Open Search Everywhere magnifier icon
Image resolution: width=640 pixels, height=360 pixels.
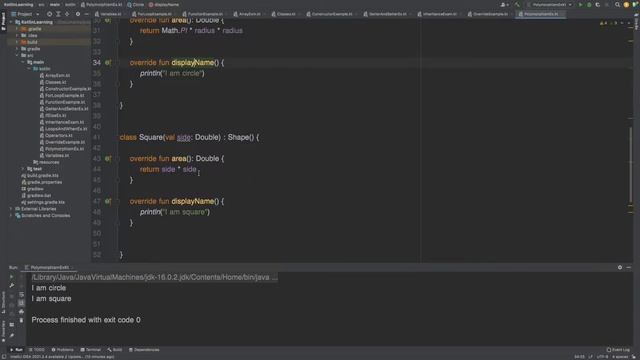617,5
